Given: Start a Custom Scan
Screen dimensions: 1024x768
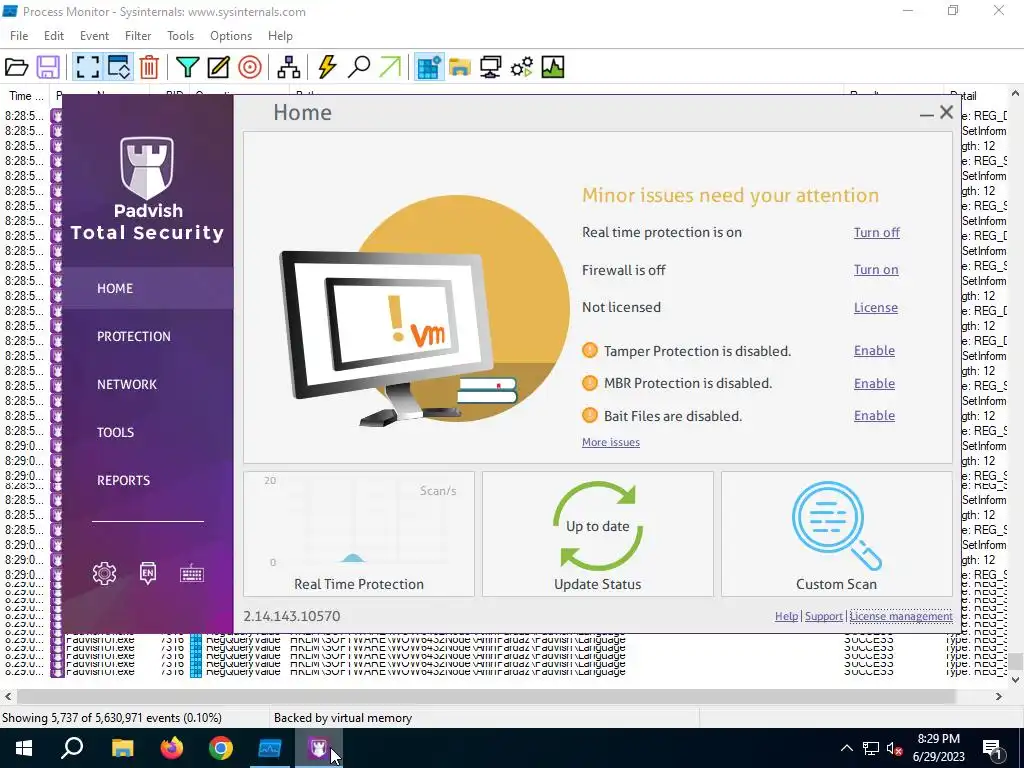Looking at the screenshot, I should [837, 534].
